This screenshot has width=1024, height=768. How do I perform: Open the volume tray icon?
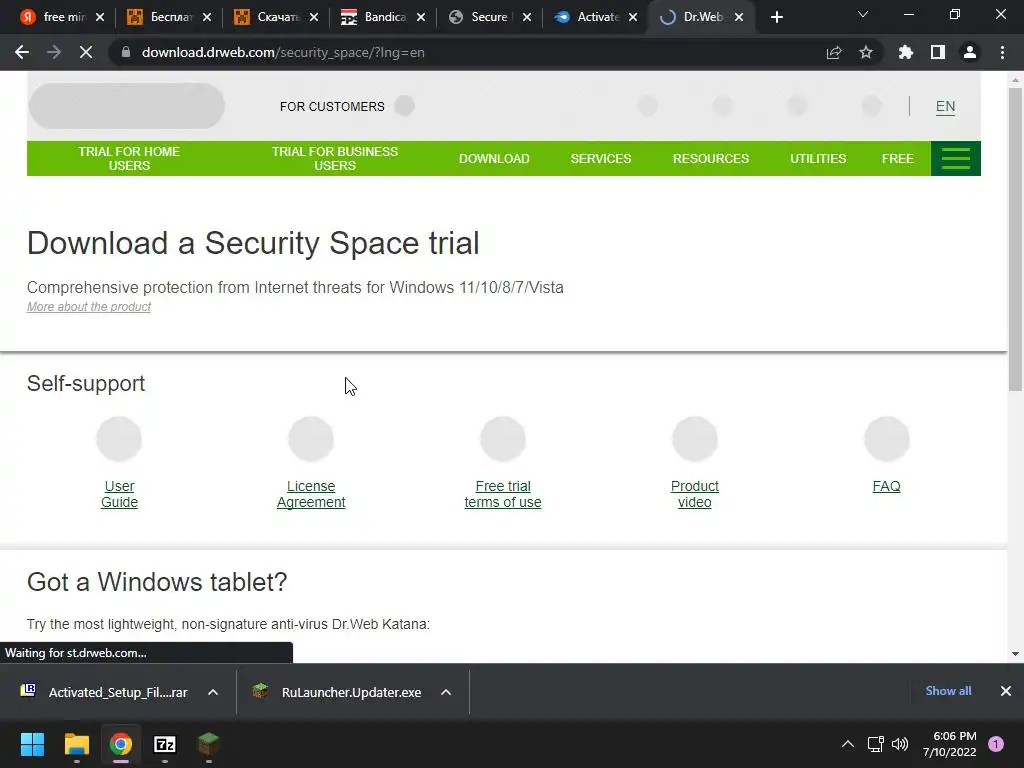[x=900, y=744]
